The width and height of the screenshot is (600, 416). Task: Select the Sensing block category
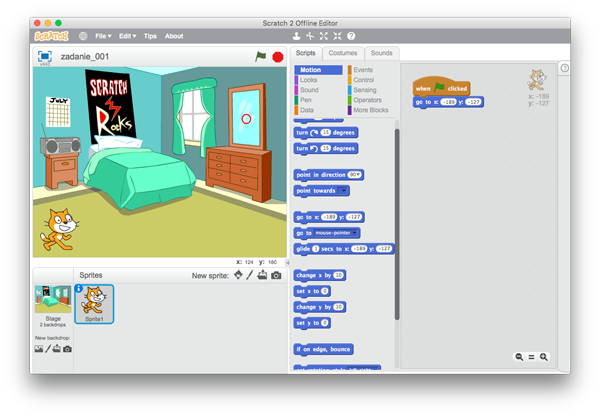pos(365,90)
